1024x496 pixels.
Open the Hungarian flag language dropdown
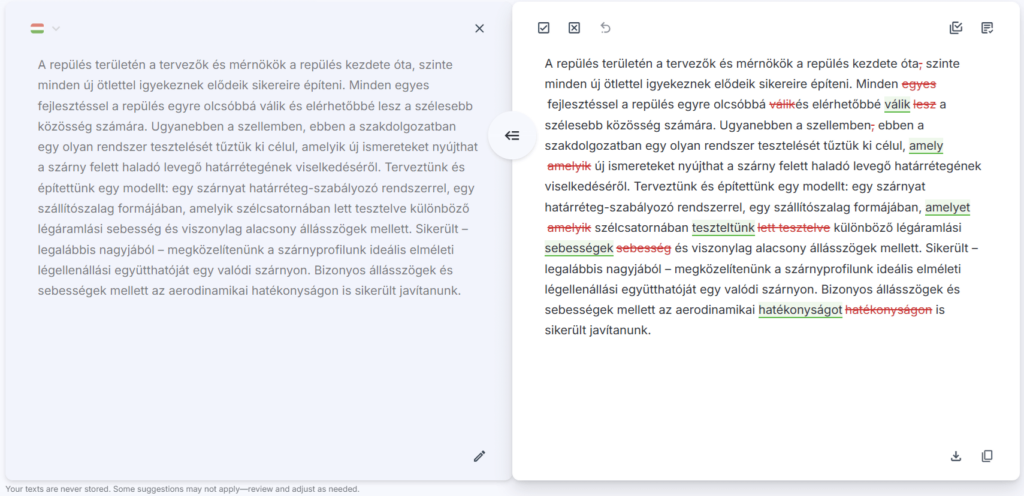click(x=38, y=28)
